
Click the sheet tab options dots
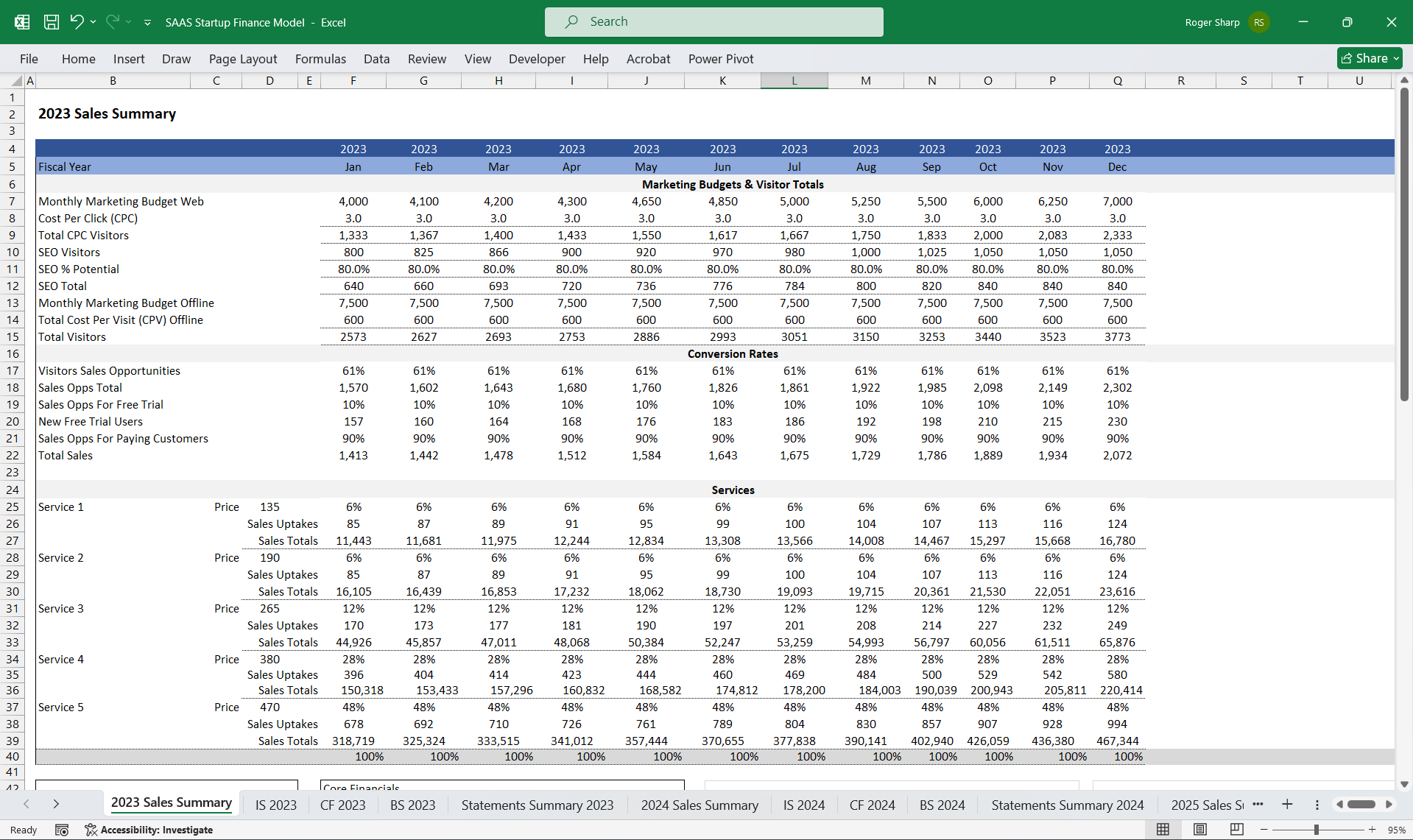(1317, 805)
